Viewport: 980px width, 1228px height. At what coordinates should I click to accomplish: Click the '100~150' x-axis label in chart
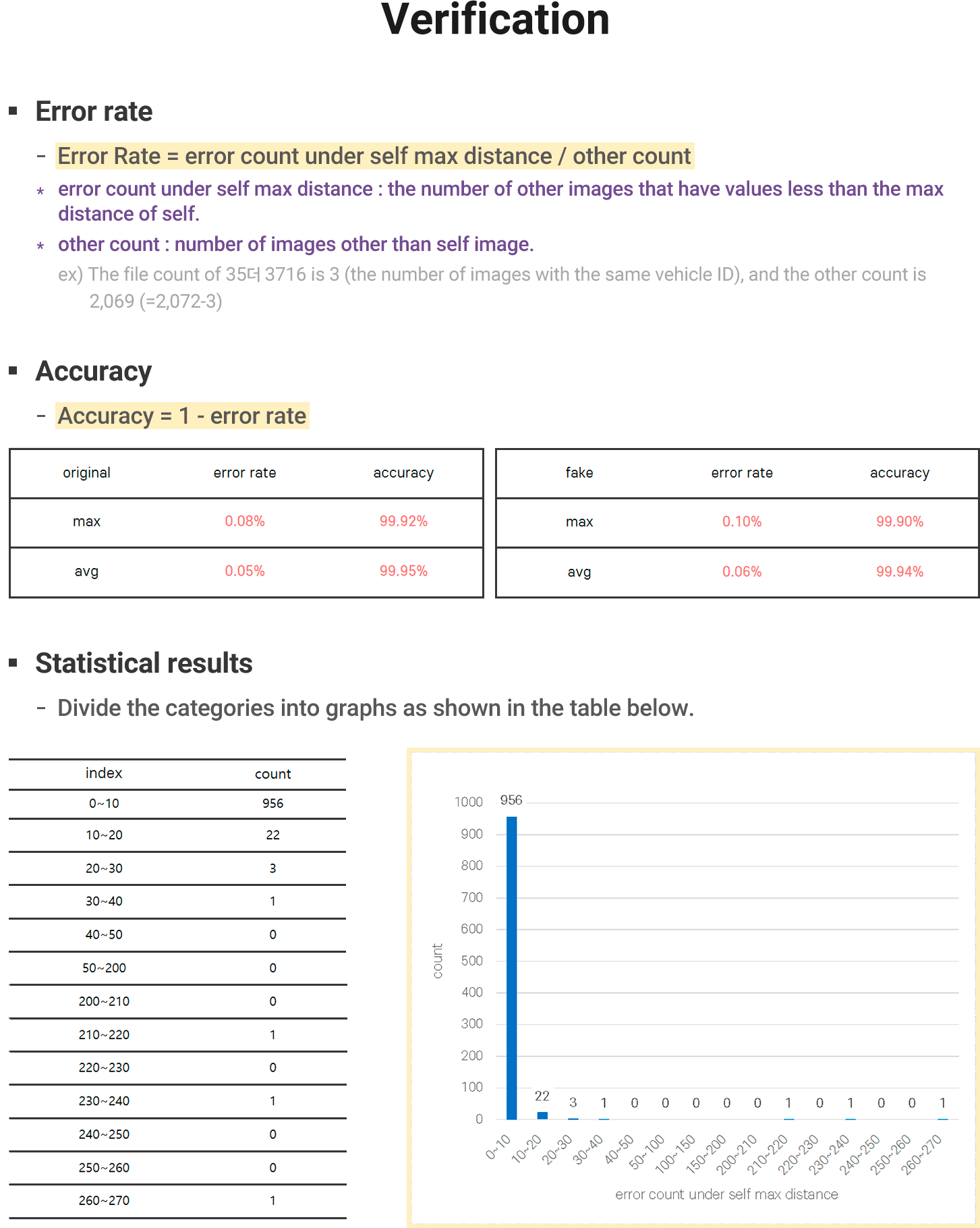coord(675,1153)
